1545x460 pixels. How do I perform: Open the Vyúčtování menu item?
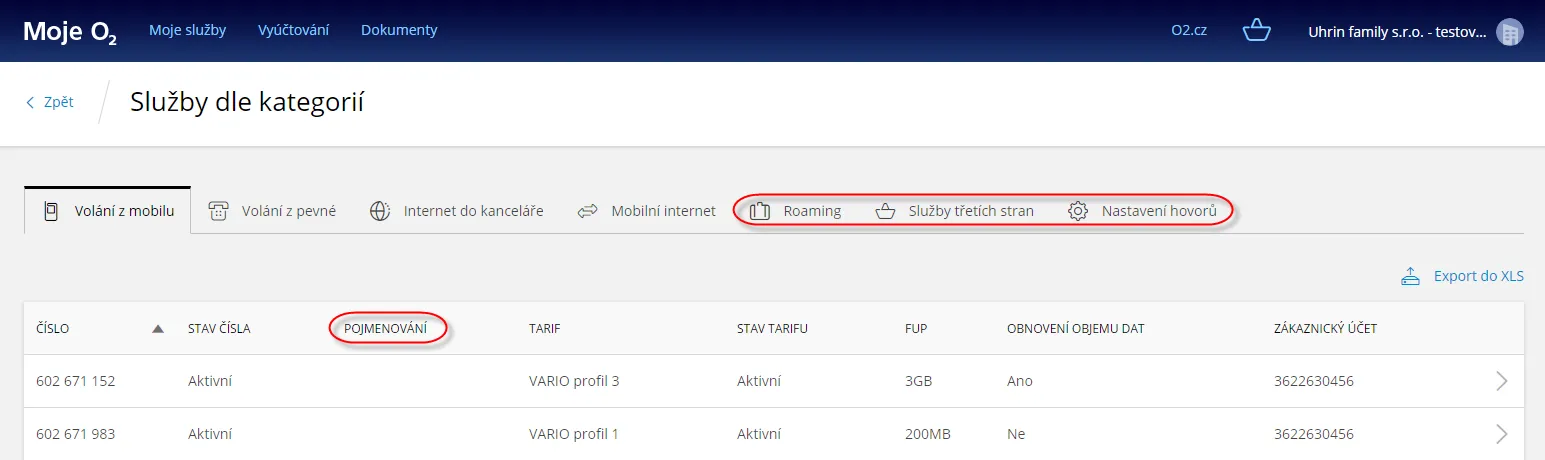(x=293, y=30)
